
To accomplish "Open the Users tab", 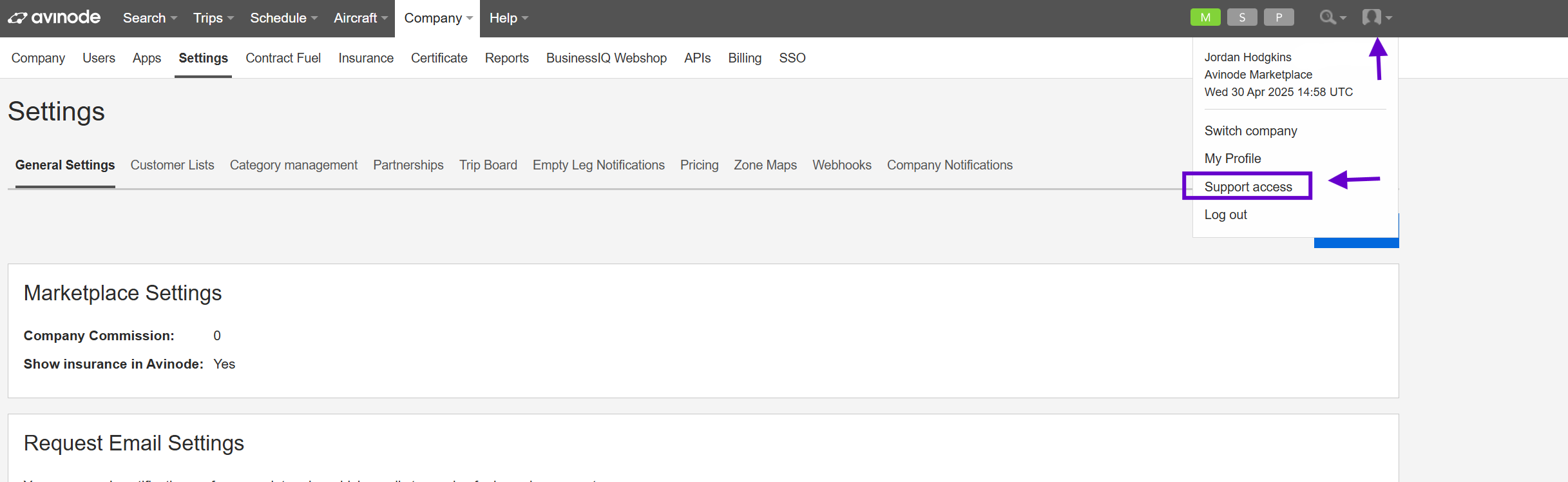I will (99, 58).
